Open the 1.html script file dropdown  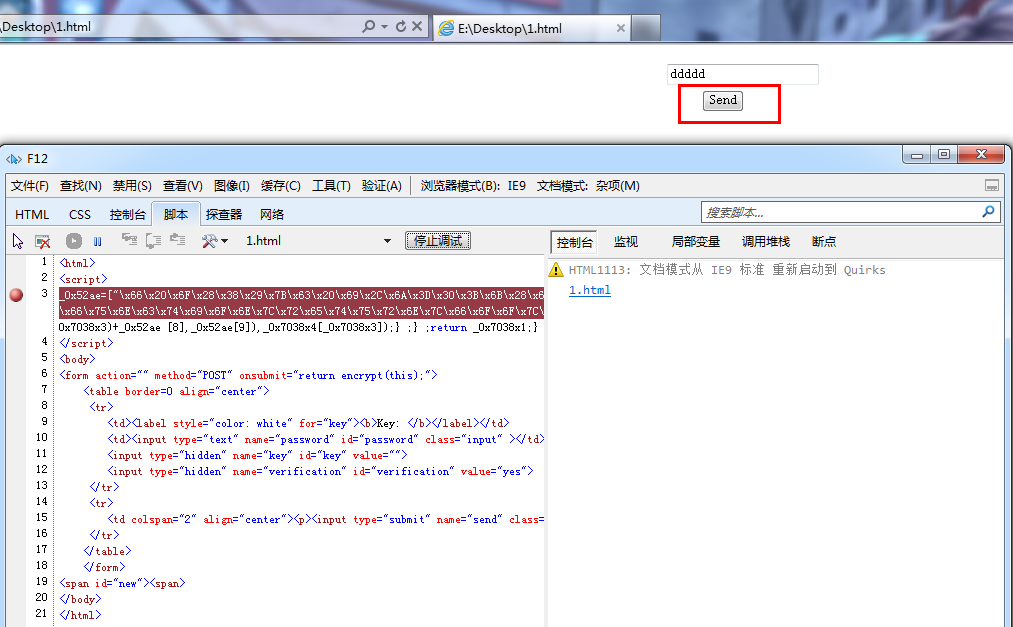point(318,241)
